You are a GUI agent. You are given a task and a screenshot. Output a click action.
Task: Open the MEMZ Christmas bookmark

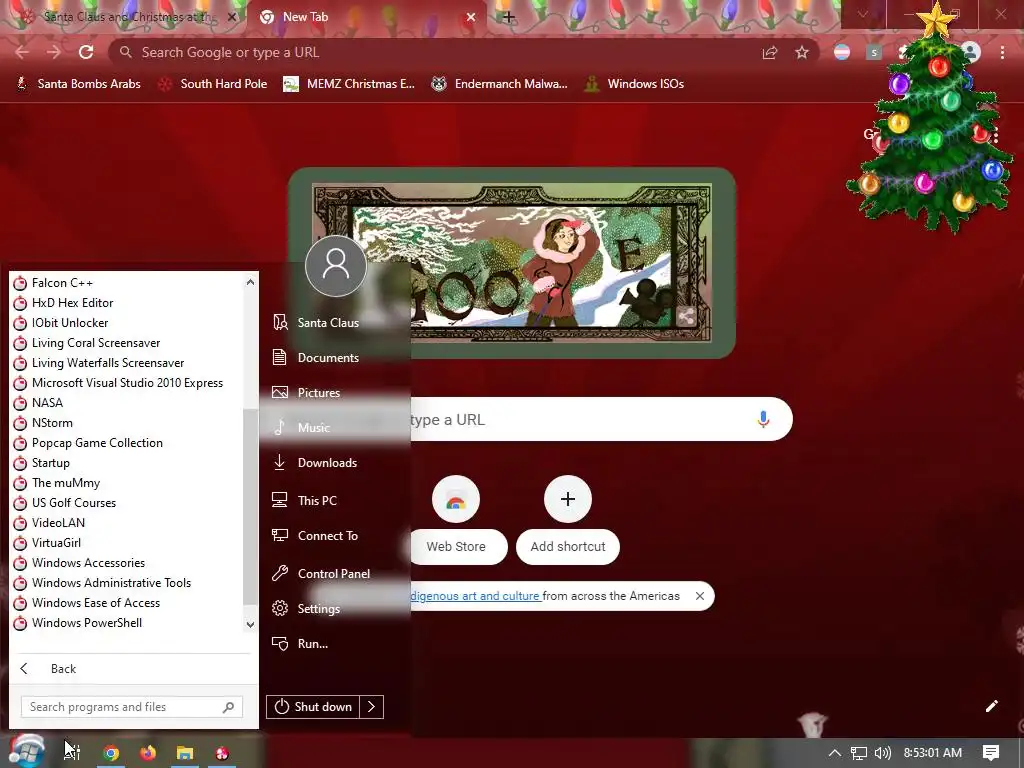click(349, 84)
